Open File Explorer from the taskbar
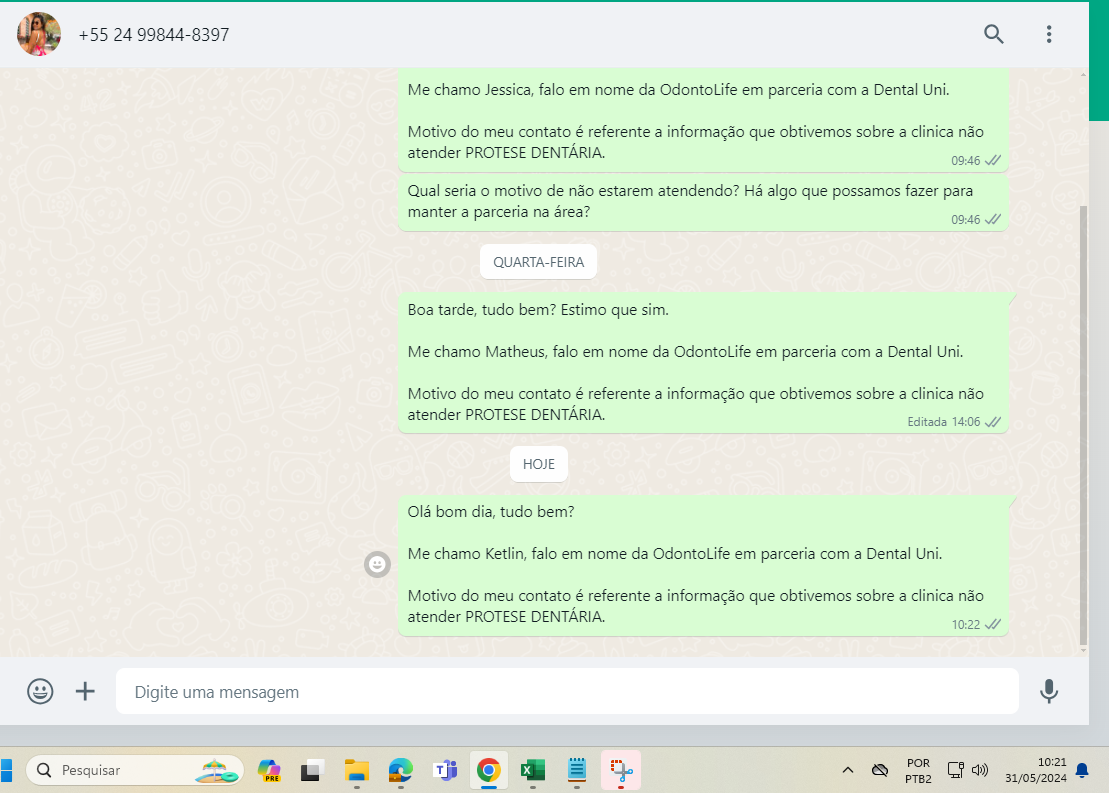Viewport: 1109px width, 793px height. point(356,770)
